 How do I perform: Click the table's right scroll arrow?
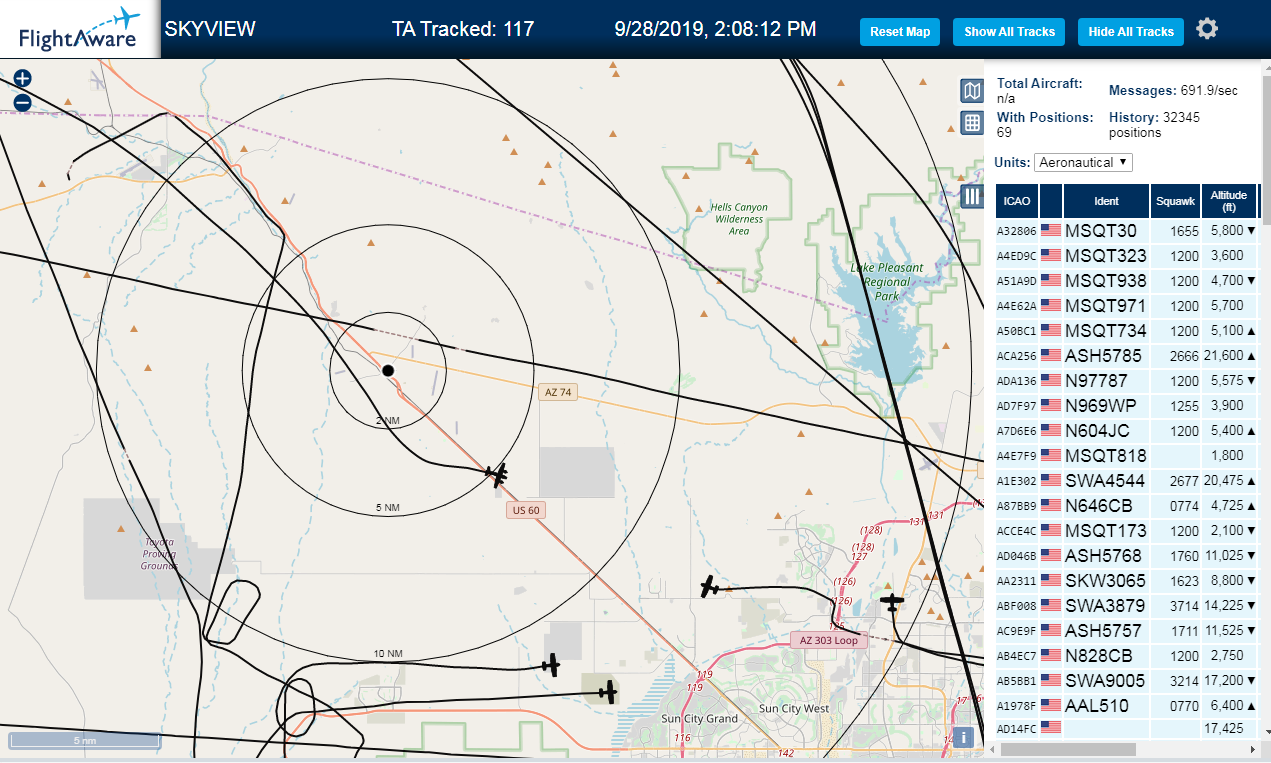(1252, 749)
